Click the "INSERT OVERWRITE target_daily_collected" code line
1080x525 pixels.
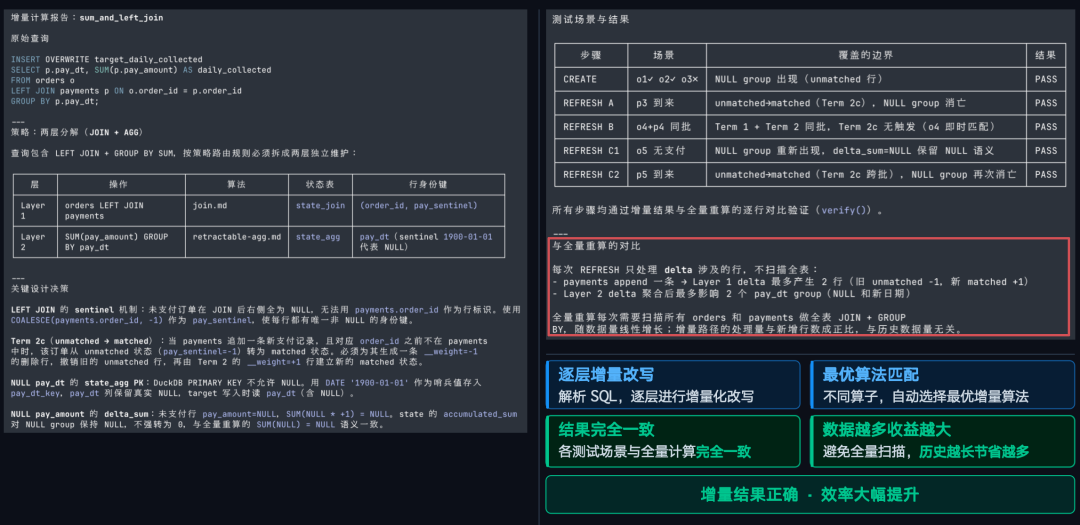107,60
